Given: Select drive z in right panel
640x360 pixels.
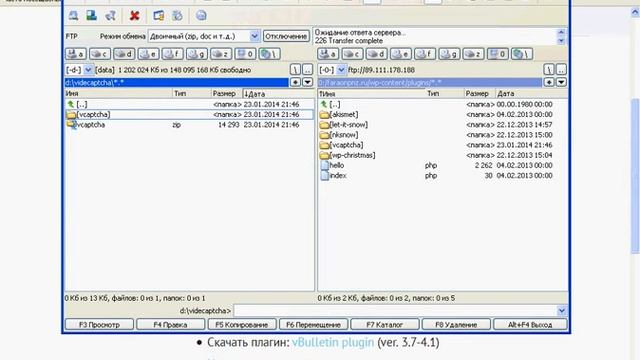Looking at the screenshot, I should click(473, 54).
